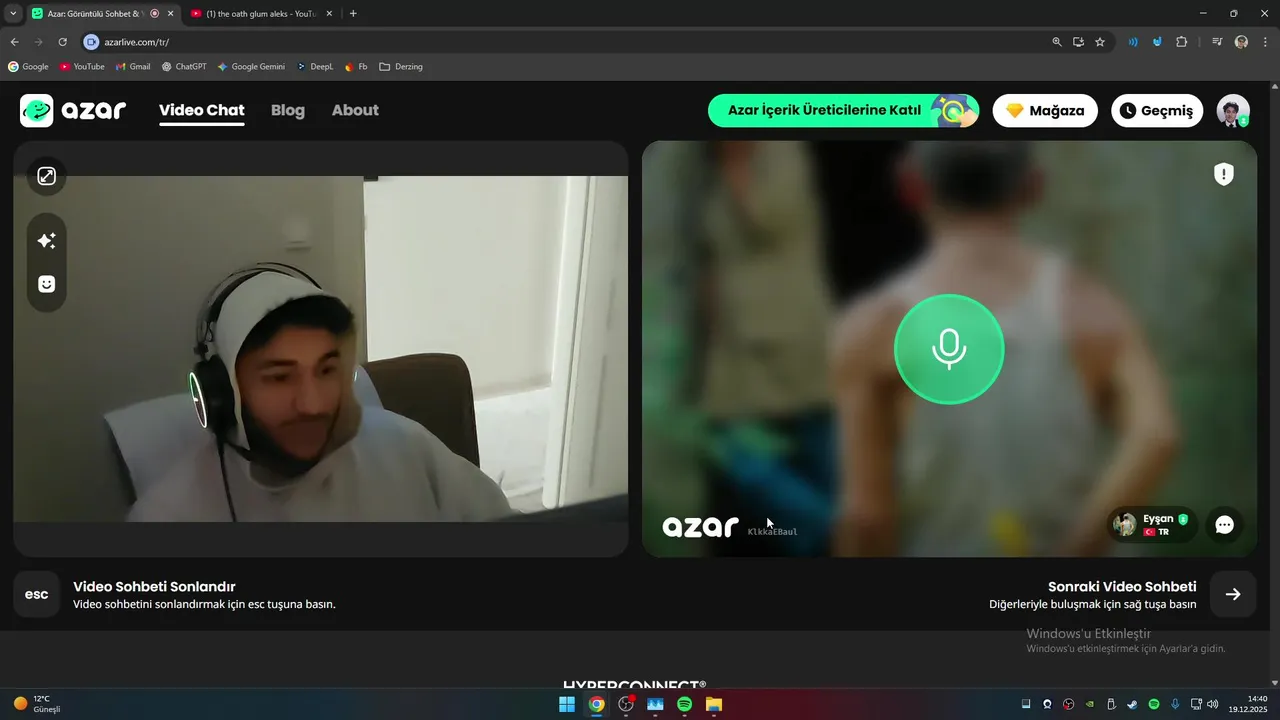Click the address bar URL field

tap(560, 42)
